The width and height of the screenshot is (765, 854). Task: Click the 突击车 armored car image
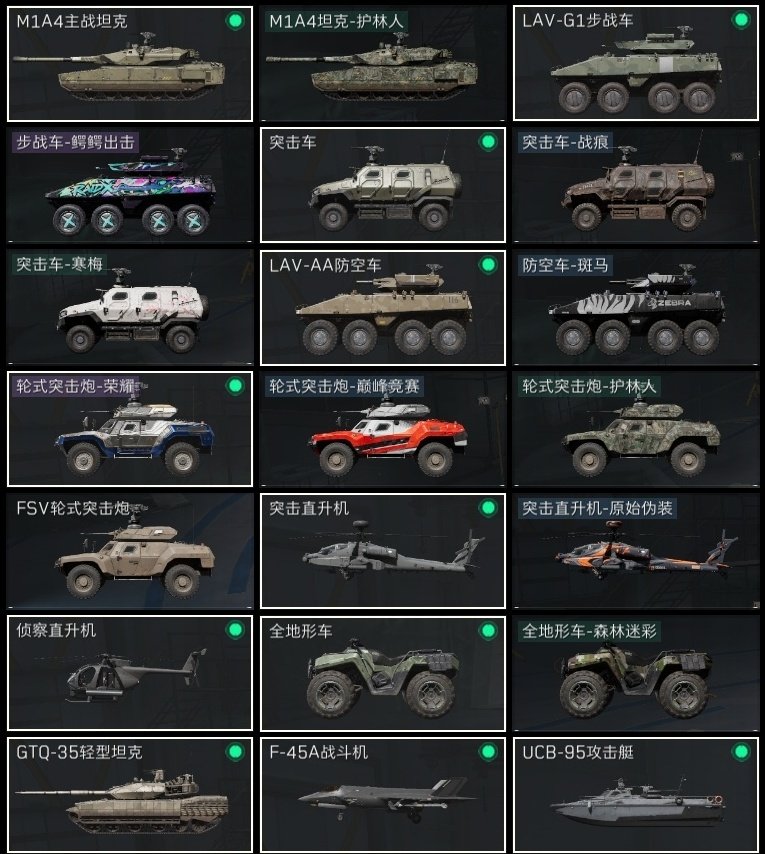(385, 188)
